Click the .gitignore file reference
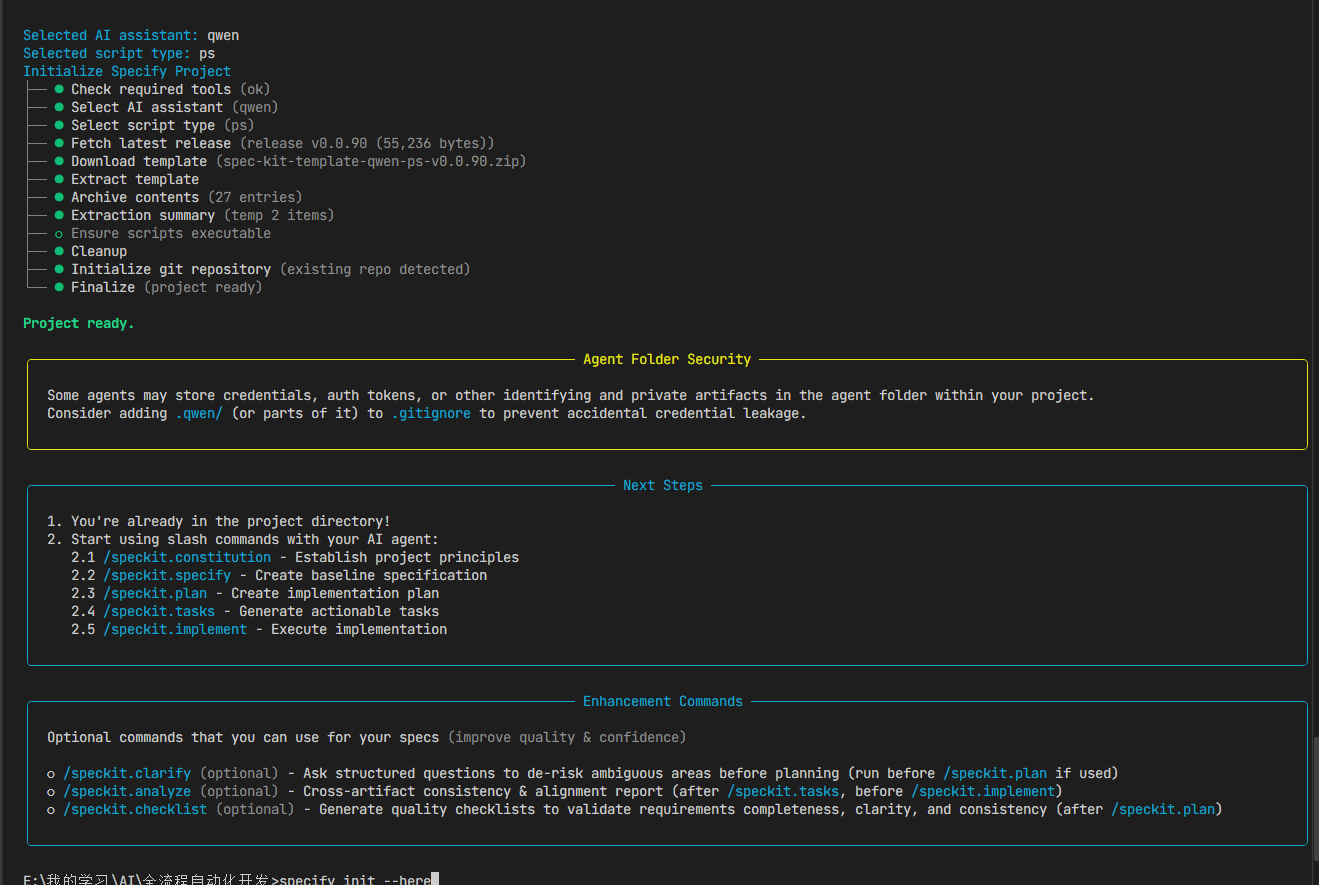Screen dimensions: 1319x885 pos(430,413)
